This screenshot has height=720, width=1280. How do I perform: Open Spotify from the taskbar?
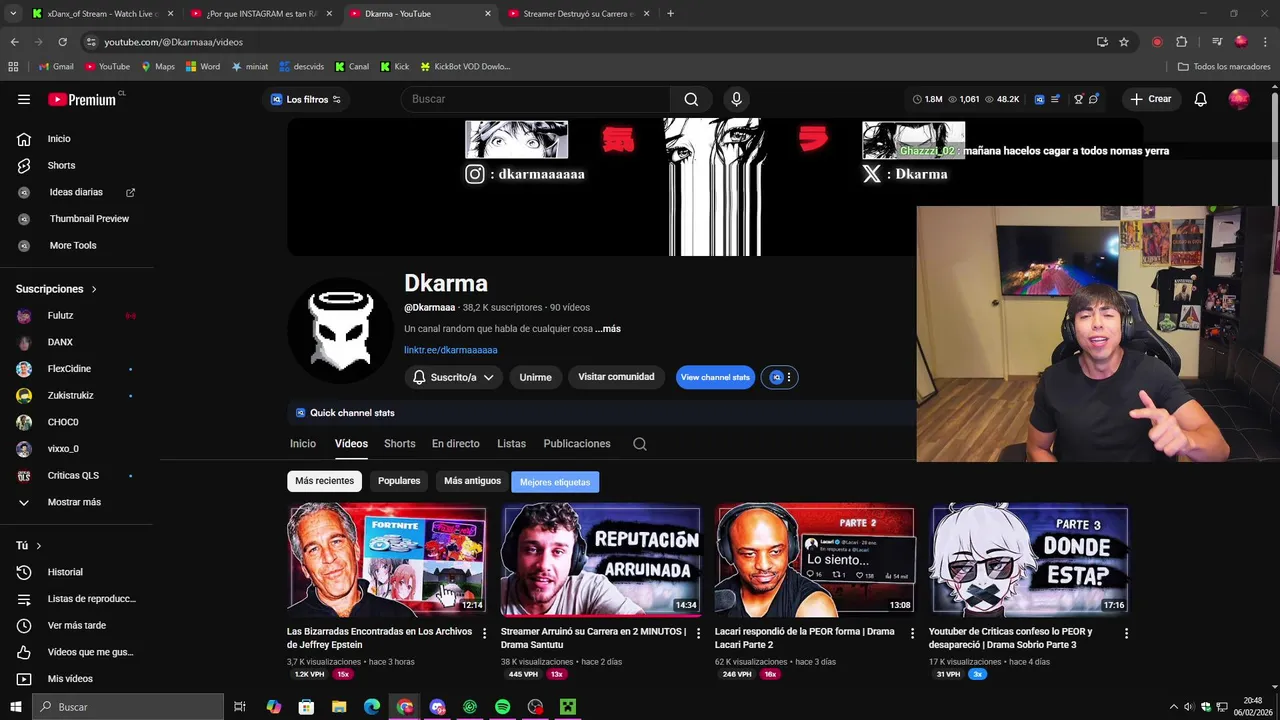point(502,707)
